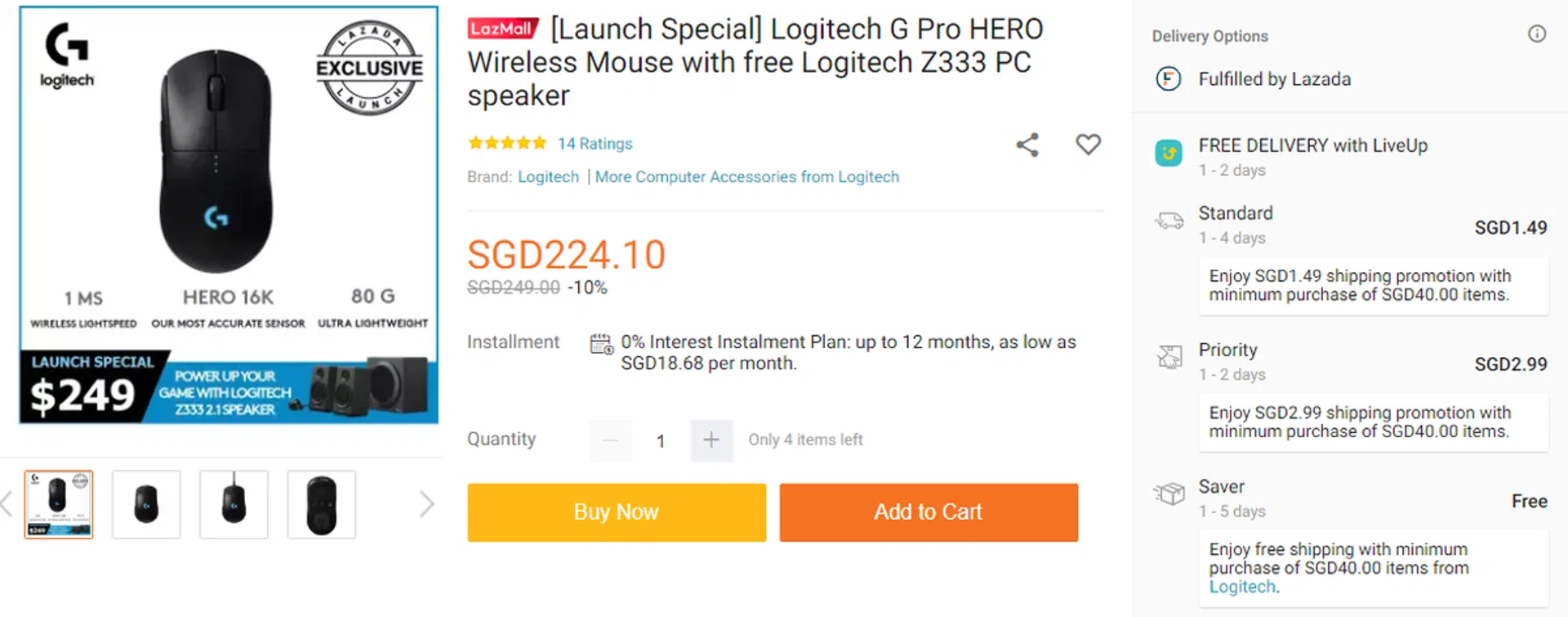Click the Saver delivery box icon
This screenshot has width=1568, height=617.
[1169, 494]
